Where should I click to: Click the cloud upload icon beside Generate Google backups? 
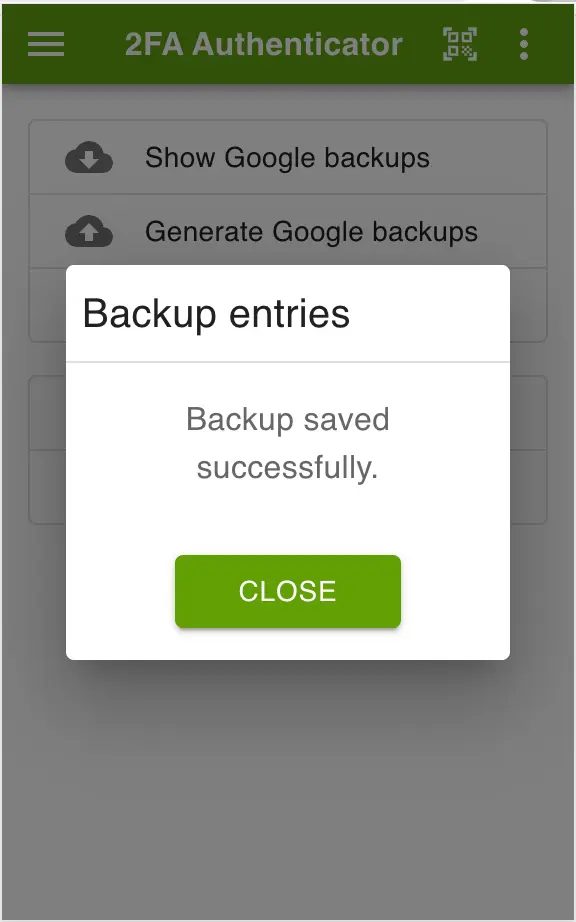89,231
